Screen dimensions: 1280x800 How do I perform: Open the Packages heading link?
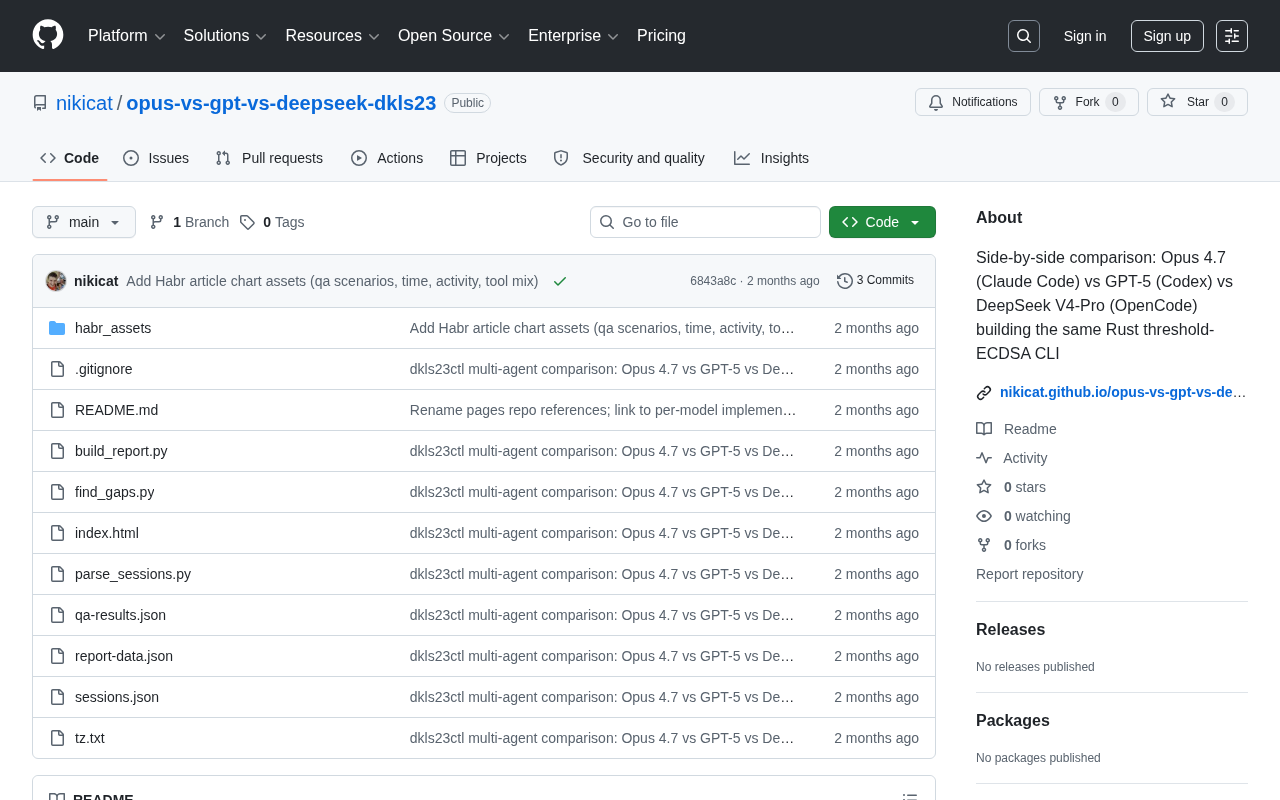(1013, 721)
